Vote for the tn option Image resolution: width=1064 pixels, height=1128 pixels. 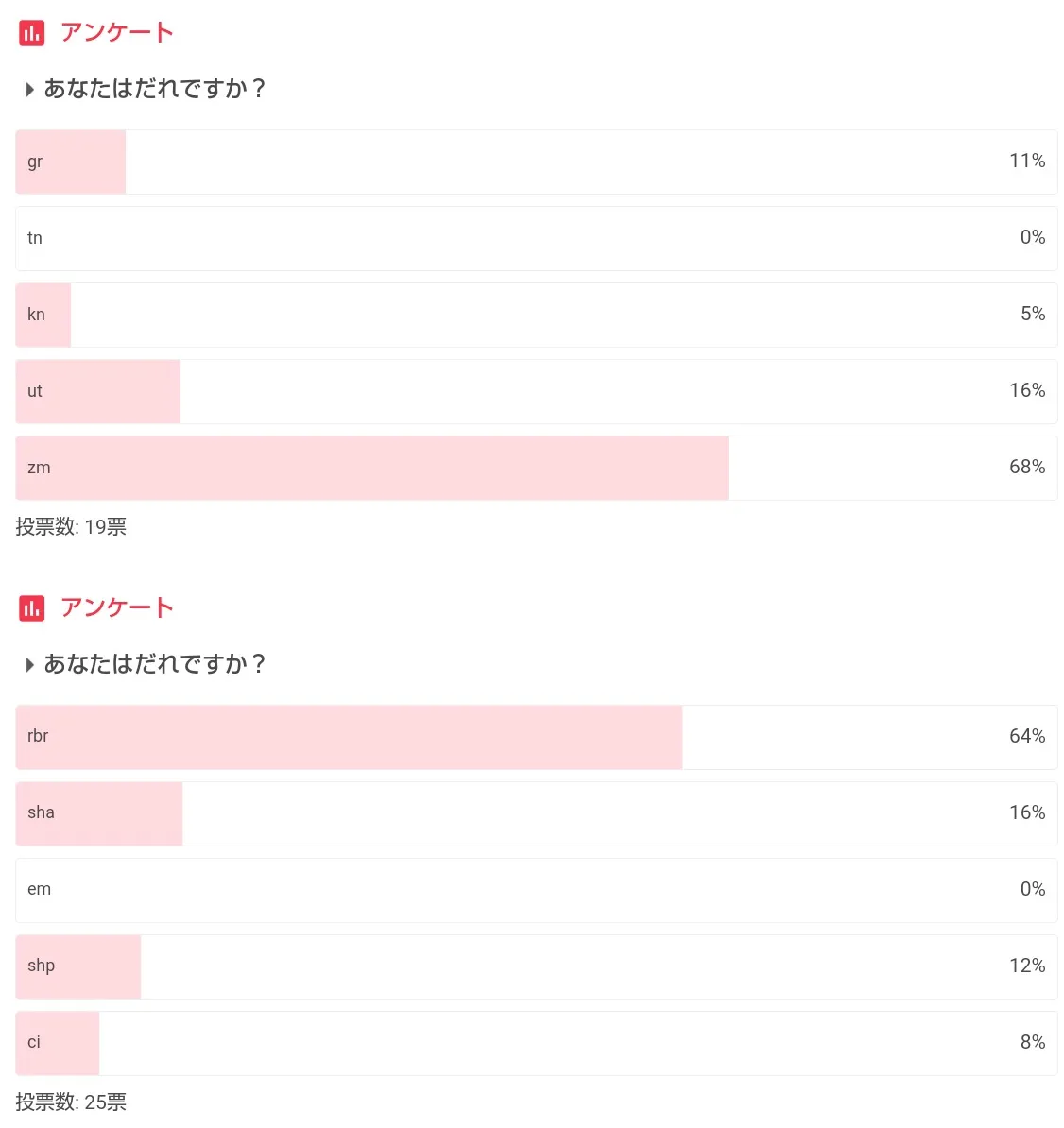(x=536, y=238)
